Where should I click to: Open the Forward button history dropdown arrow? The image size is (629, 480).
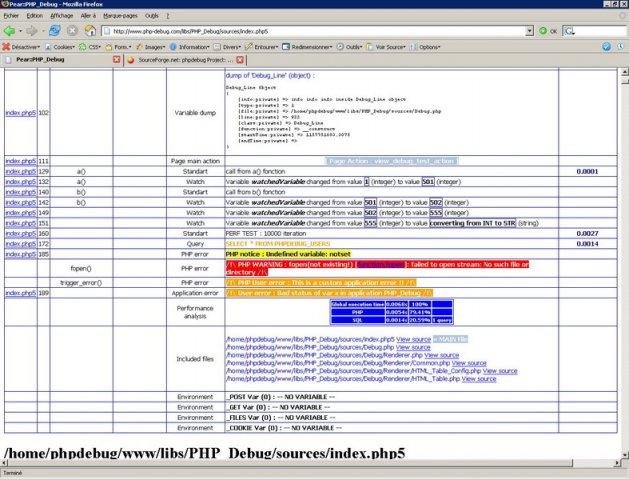tap(43, 31)
